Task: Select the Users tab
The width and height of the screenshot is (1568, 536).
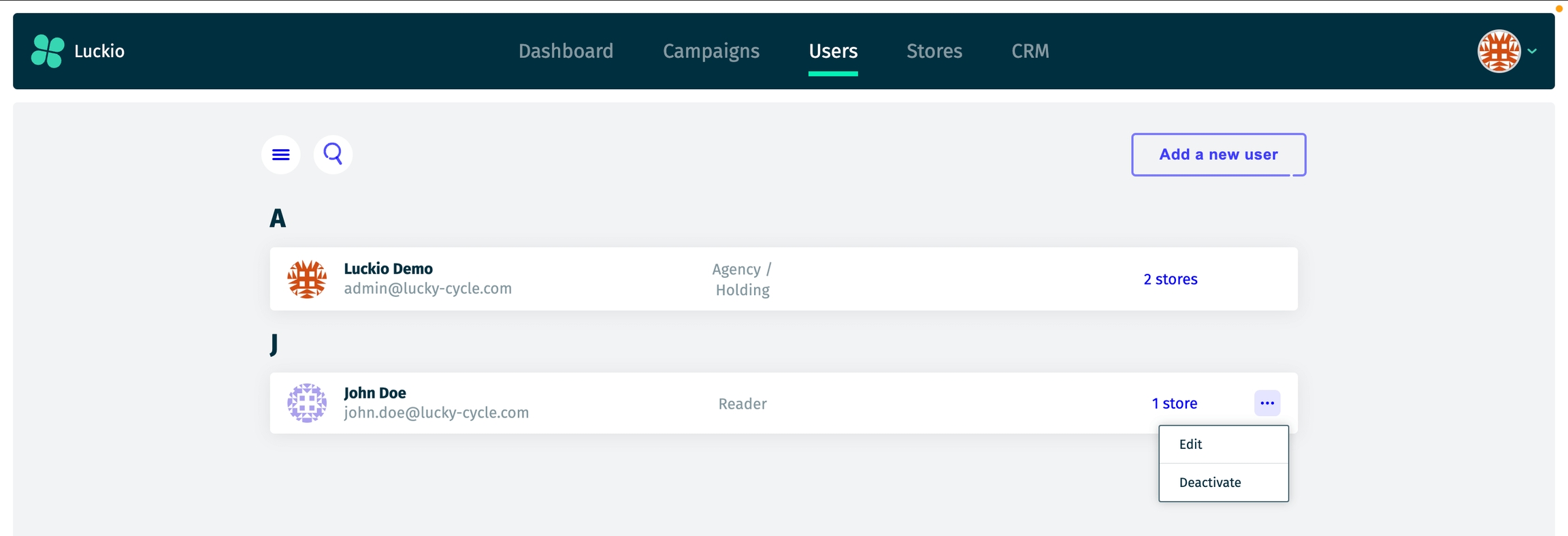Action: coord(833,51)
